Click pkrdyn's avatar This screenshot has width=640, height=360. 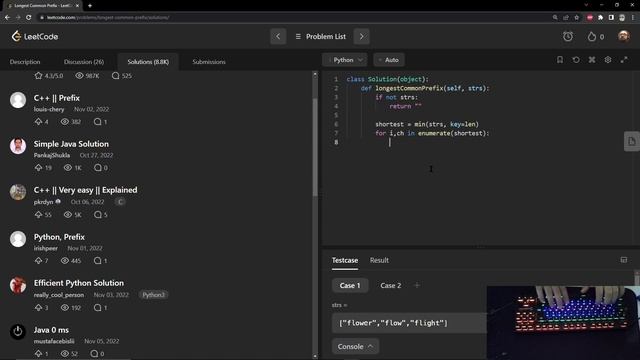tap(18, 192)
